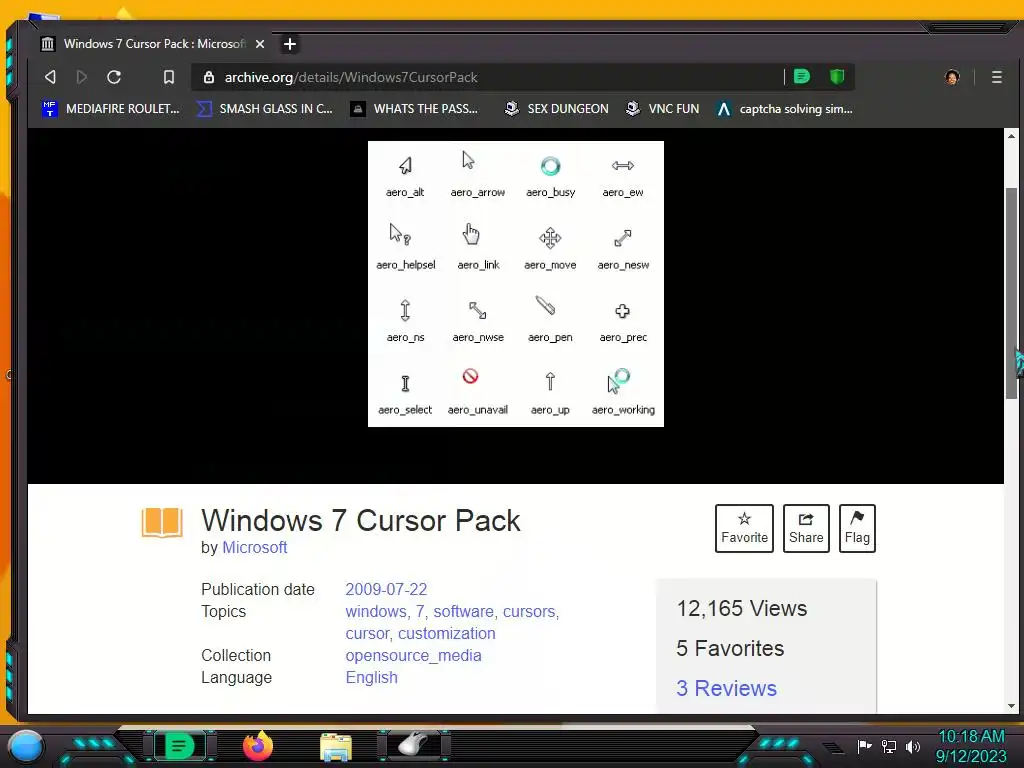Screen dimensions: 1024x768
Task: Launch Firefox from the taskbar
Action: pyautogui.click(x=257, y=746)
